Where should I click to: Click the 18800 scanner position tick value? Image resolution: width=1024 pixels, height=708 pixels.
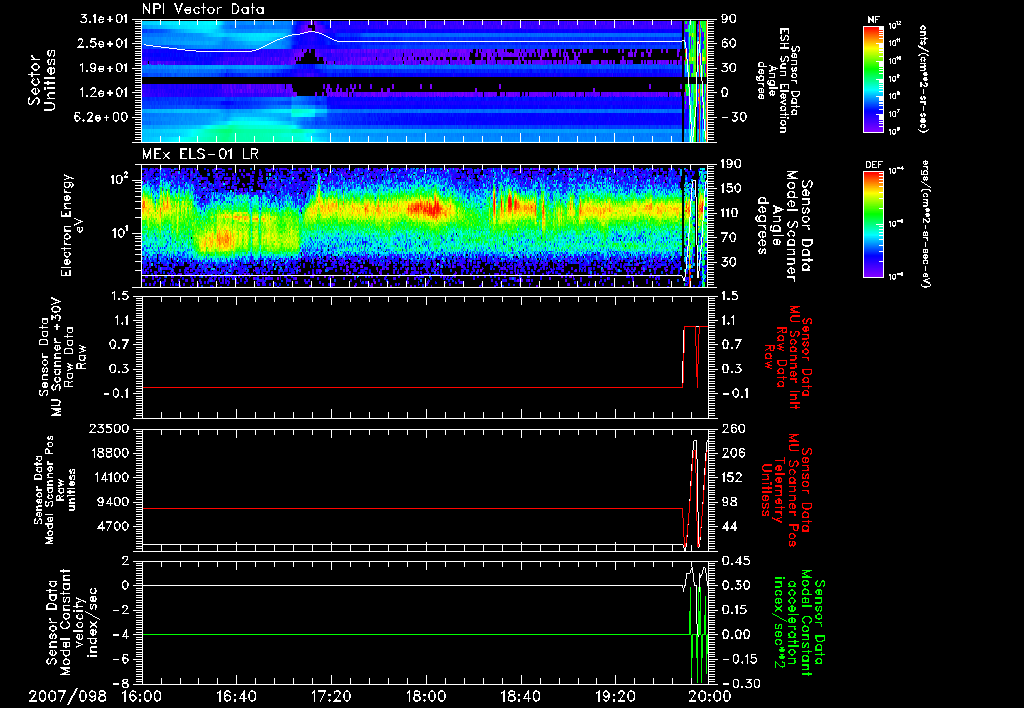coord(109,453)
